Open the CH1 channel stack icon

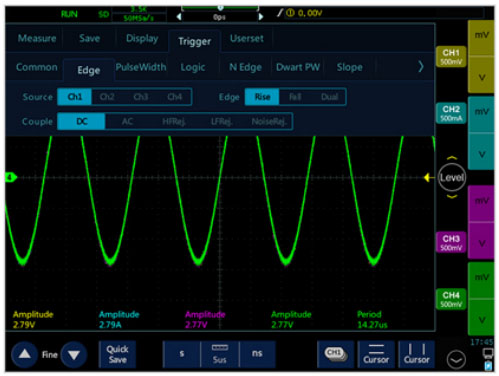(x=336, y=354)
